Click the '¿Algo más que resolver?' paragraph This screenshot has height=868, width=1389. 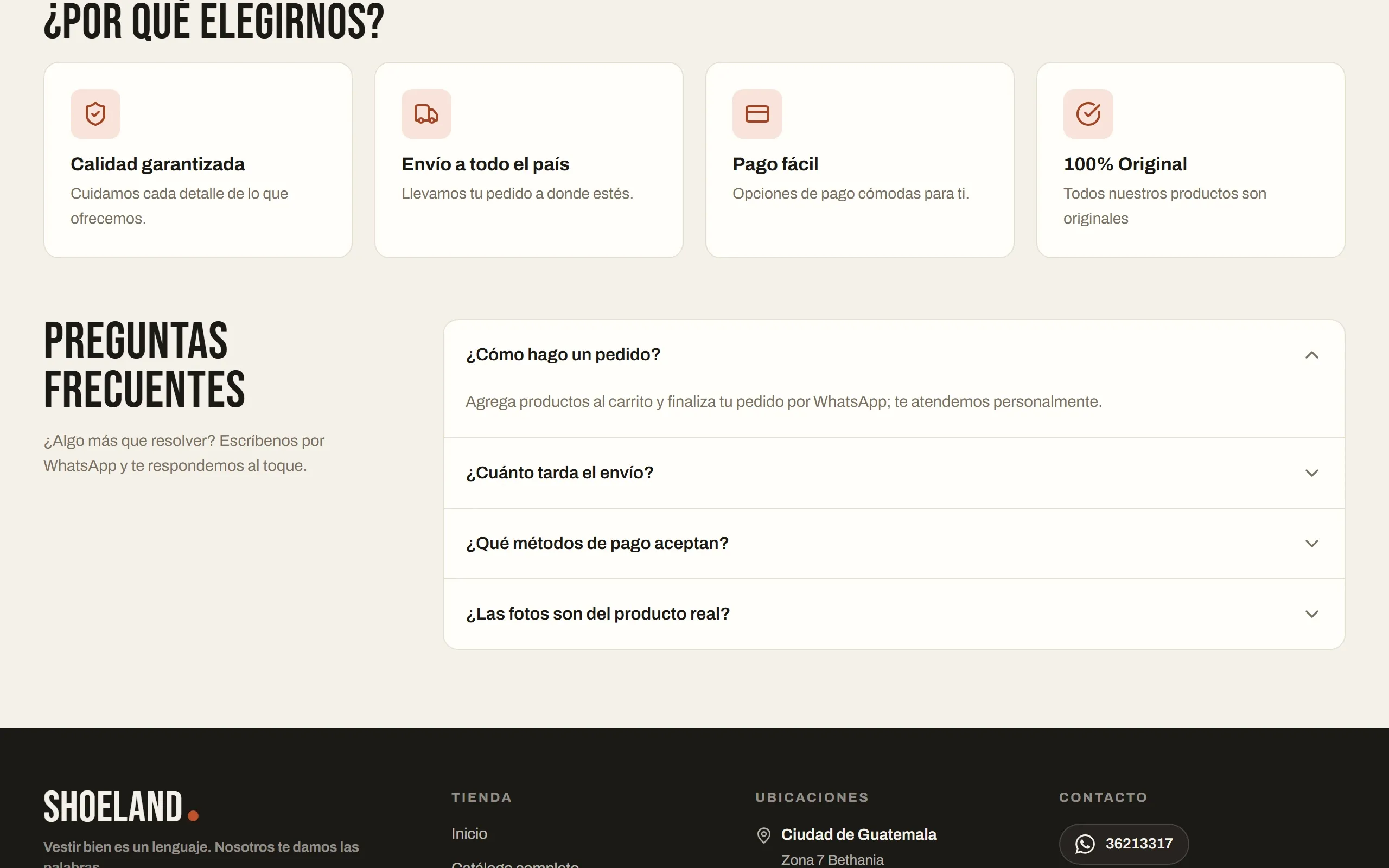pyautogui.click(x=184, y=454)
